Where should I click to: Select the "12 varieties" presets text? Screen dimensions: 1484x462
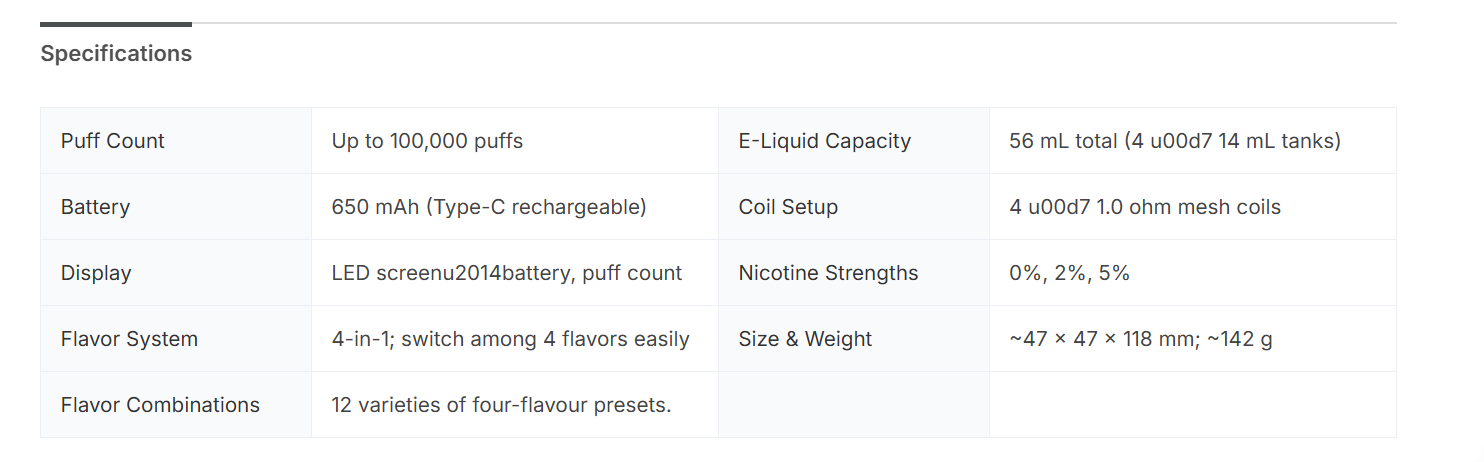[501, 405]
